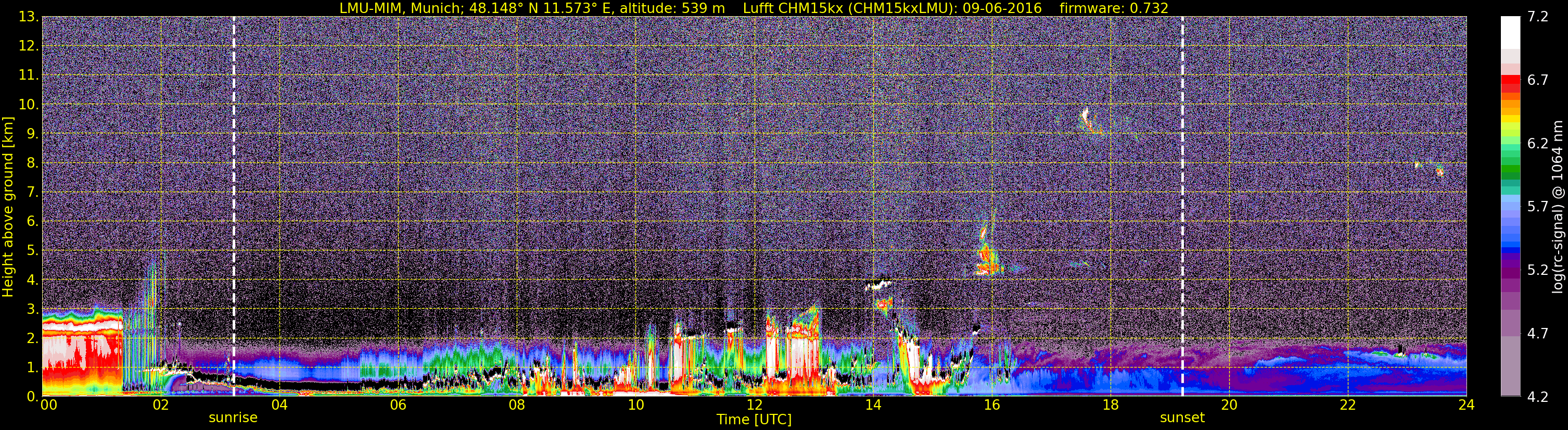
Task: Click the y-axis tick label '9.'
Action: coord(32,133)
